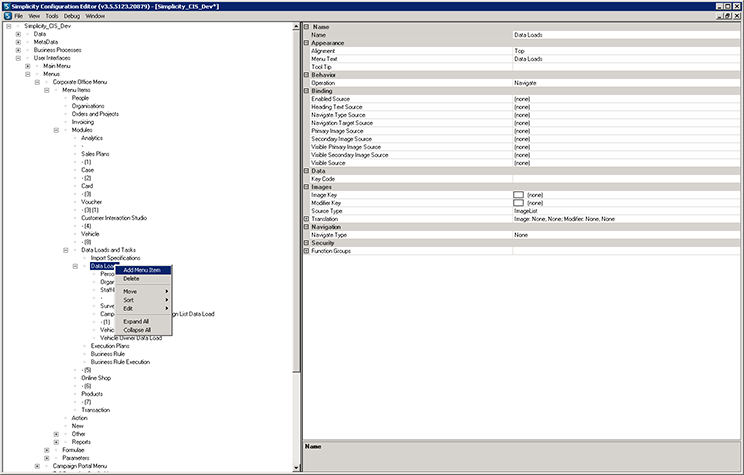Open the Sort submenu
This screenshot has width=744, height=475.
coord(143,300)
